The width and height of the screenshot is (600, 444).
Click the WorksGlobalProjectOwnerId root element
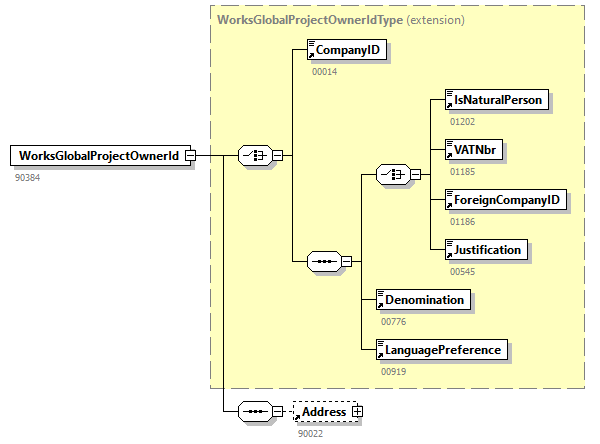point(96,156)
